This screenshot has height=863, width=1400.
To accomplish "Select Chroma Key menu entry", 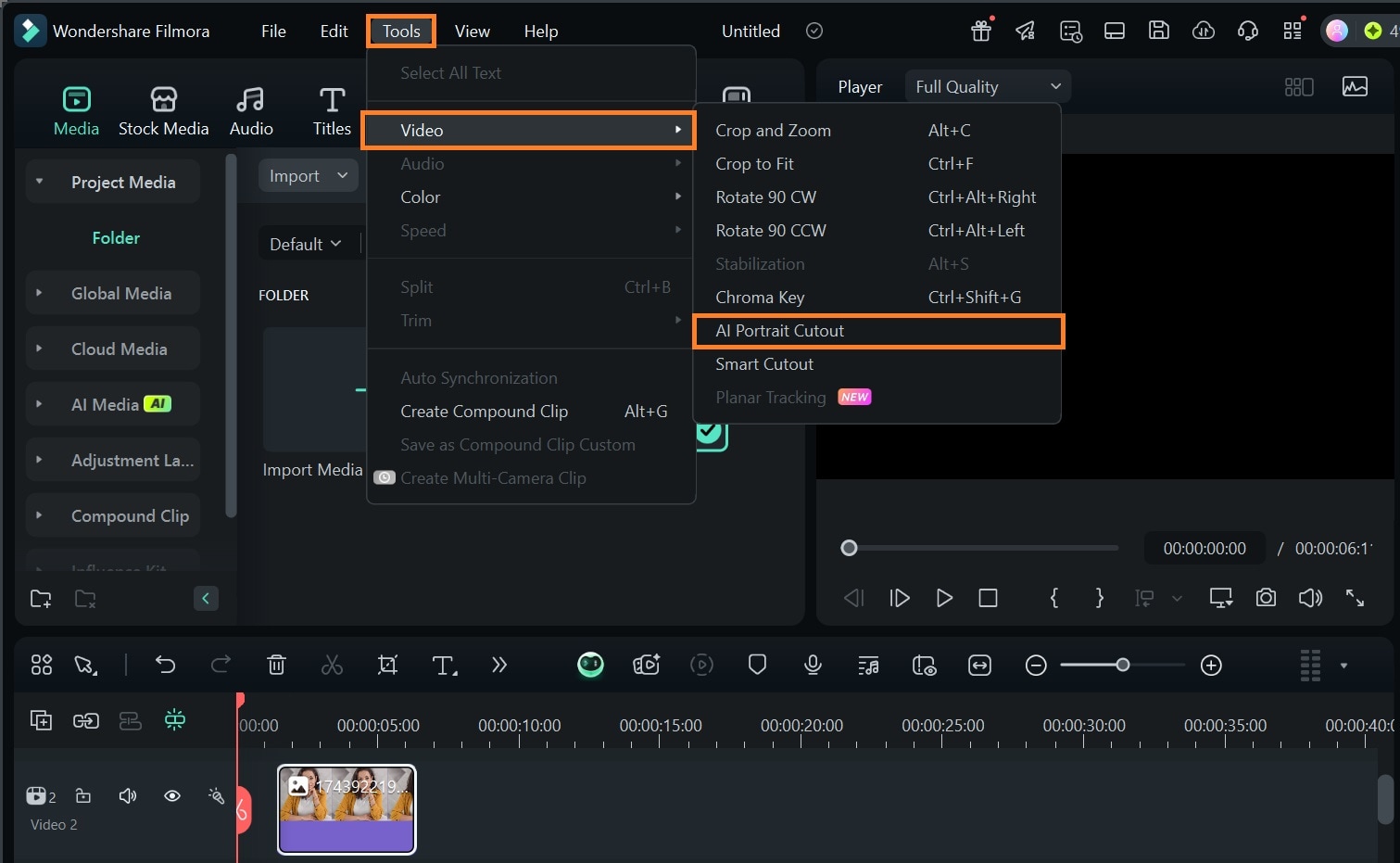I will tap(878, 298).
